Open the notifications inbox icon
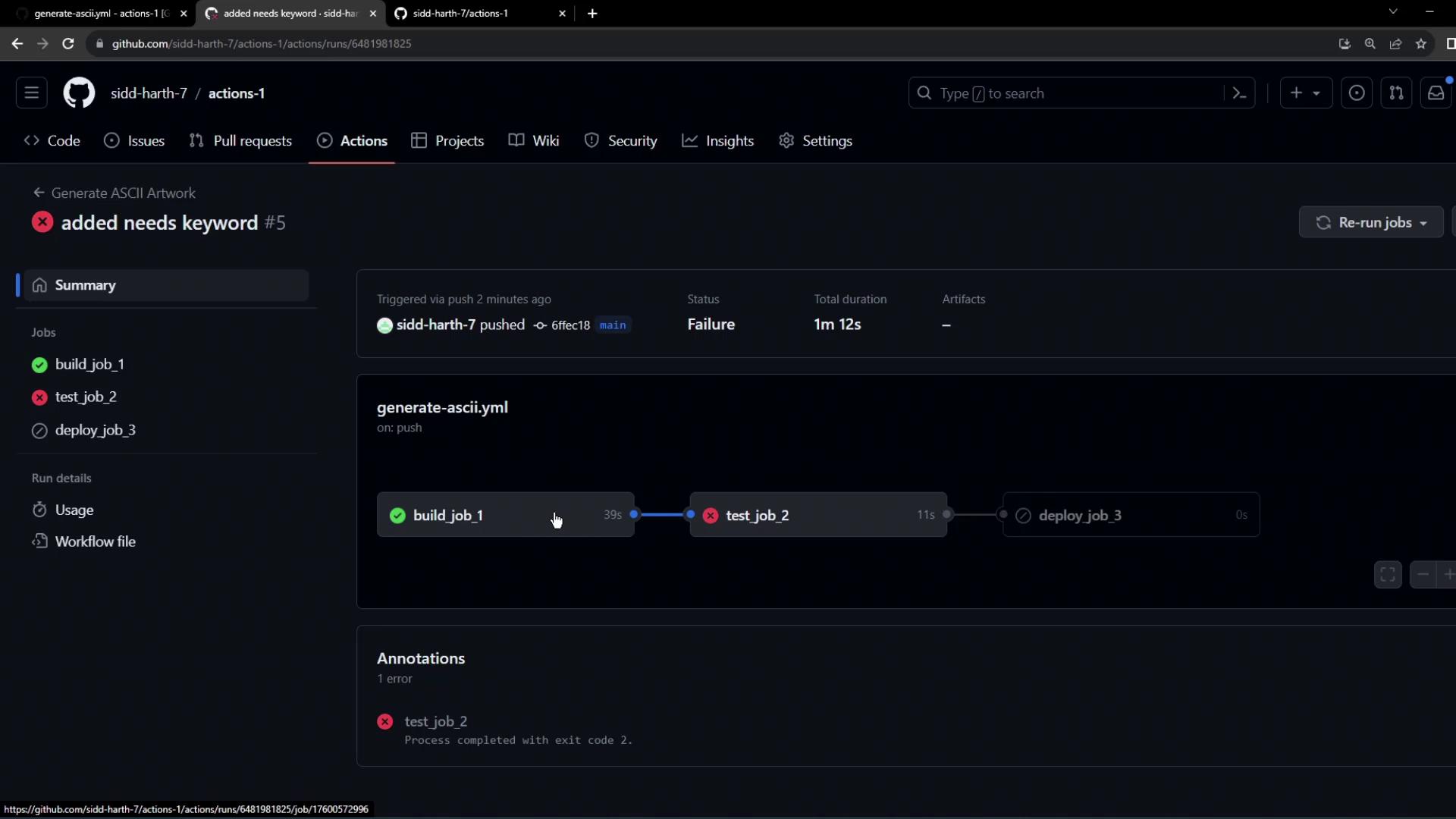 [1436, 93]
